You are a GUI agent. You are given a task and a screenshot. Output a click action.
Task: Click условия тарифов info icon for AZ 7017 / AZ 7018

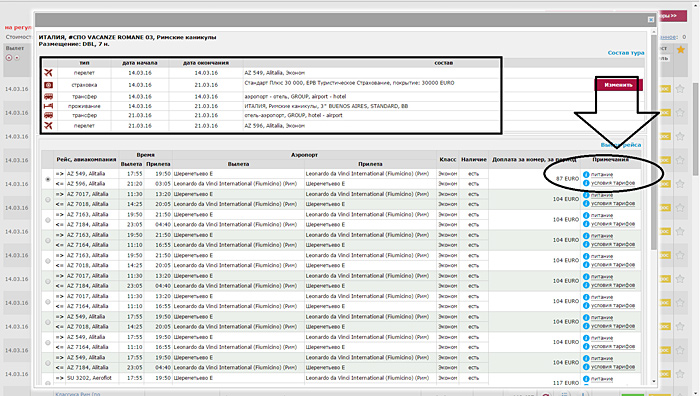click(x=586, y=203)
